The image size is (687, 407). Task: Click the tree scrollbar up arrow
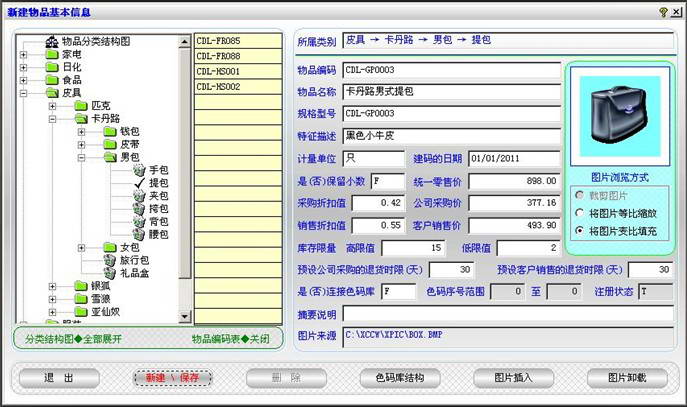click(x=184, y=42)
